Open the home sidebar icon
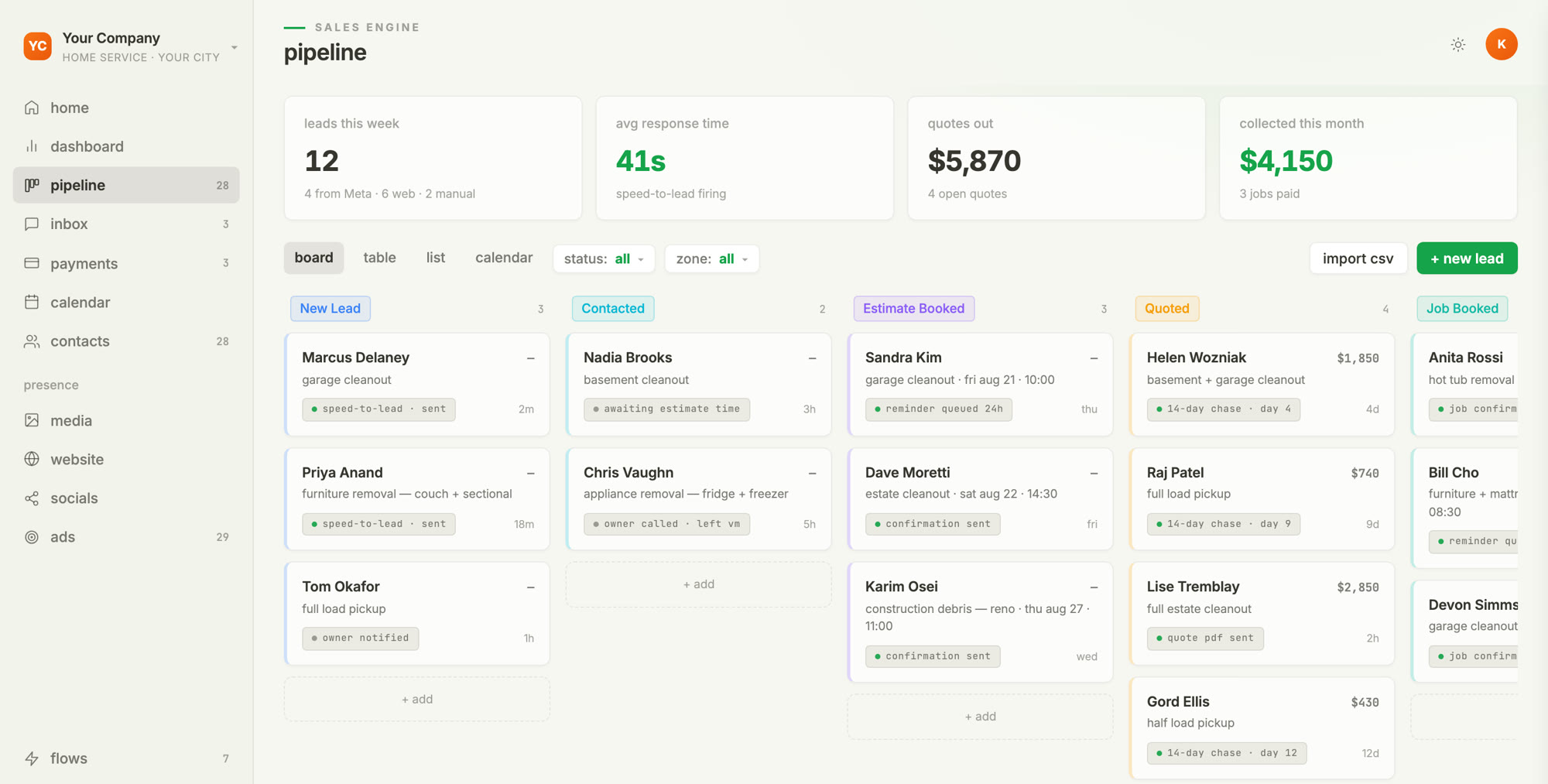1548x784 pixels. [x=32, y=108]
